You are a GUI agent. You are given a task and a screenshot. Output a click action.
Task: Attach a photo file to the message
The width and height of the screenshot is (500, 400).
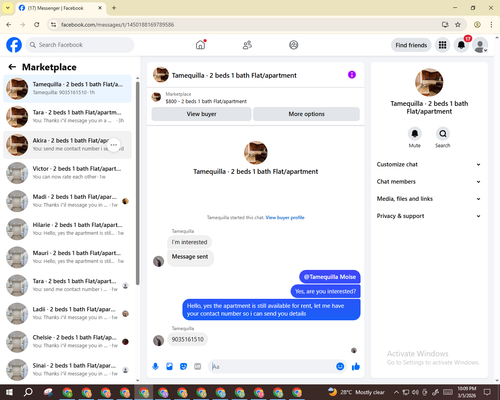click(169, 367)
